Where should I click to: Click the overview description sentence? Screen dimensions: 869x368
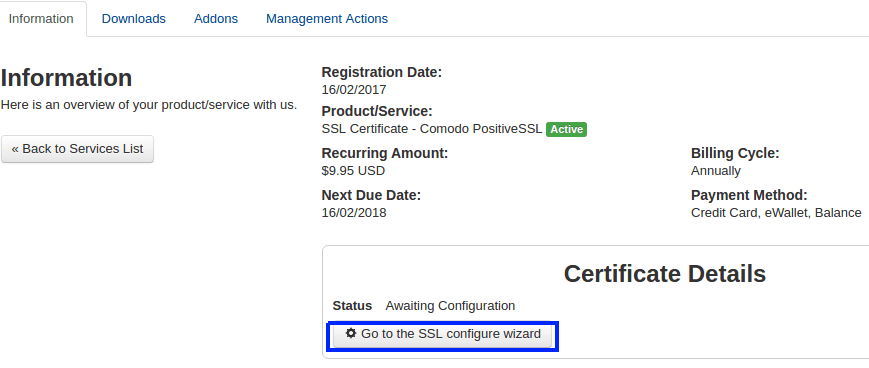pyautogui.click(x=149, y=105)
